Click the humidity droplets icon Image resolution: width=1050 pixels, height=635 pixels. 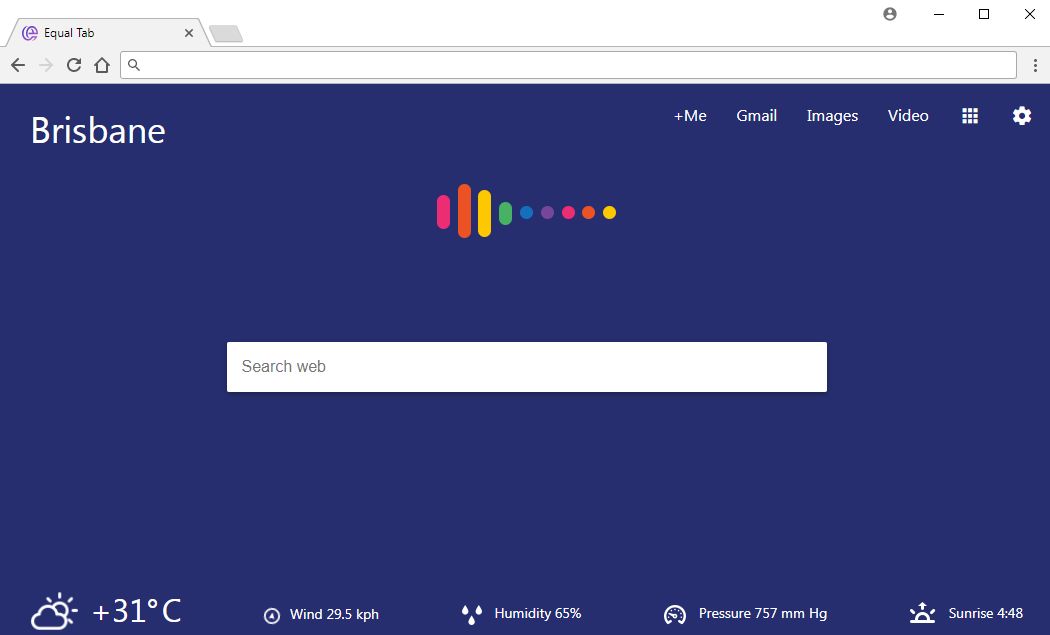pyautogui.click(x=472, y=614)
